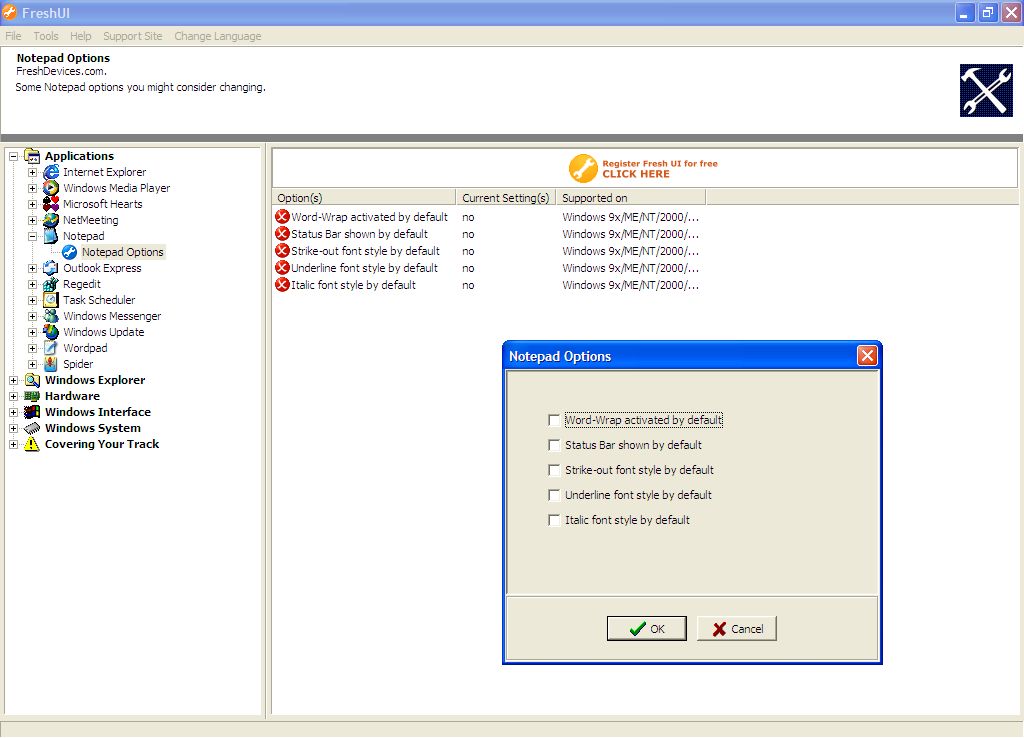Viewport: 1024px width, 738px height.
Task: Open the Help menu
Action: (x=80, y=36)
